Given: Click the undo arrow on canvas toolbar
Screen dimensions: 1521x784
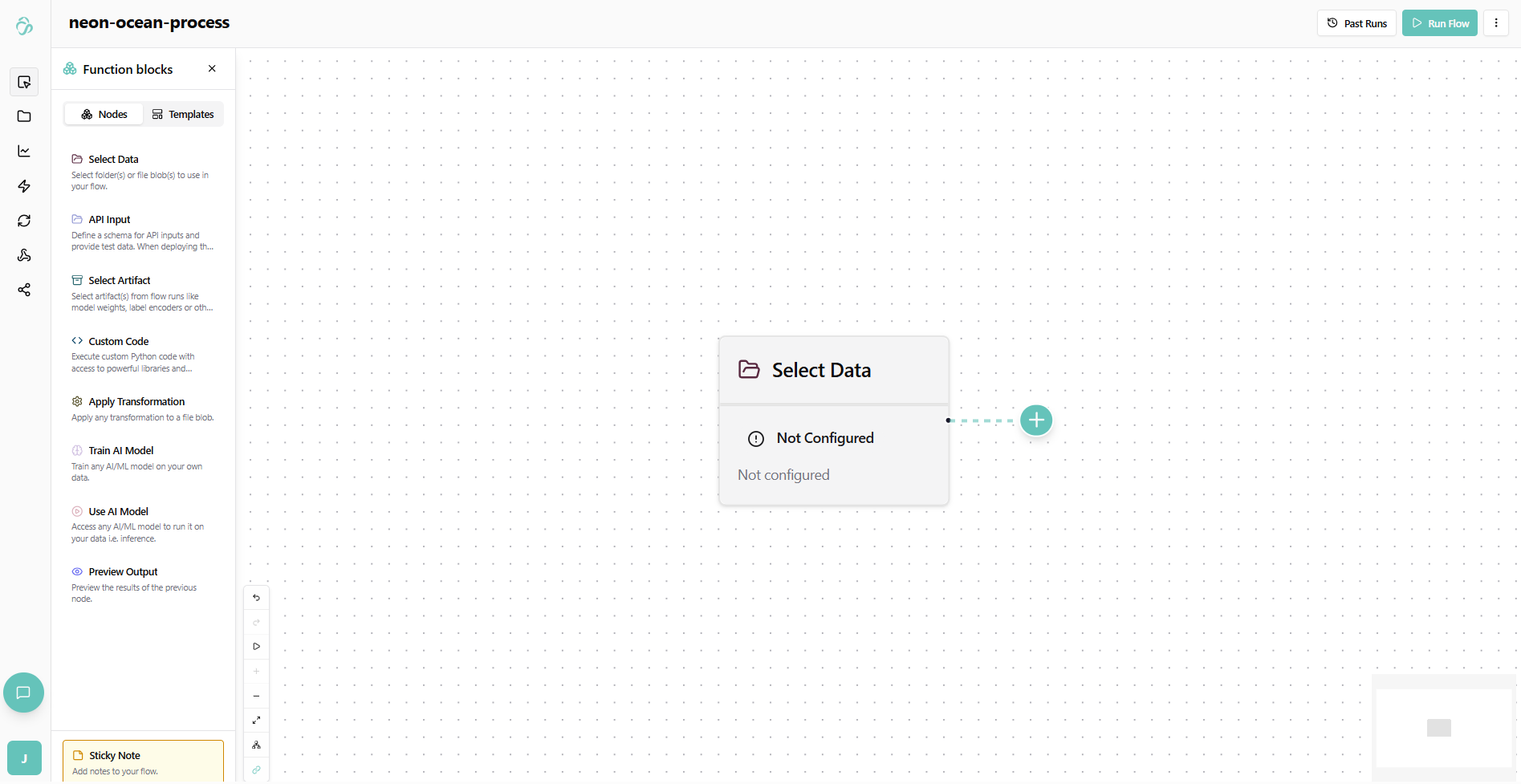Looking at the screenshot, I should (257, 598).
